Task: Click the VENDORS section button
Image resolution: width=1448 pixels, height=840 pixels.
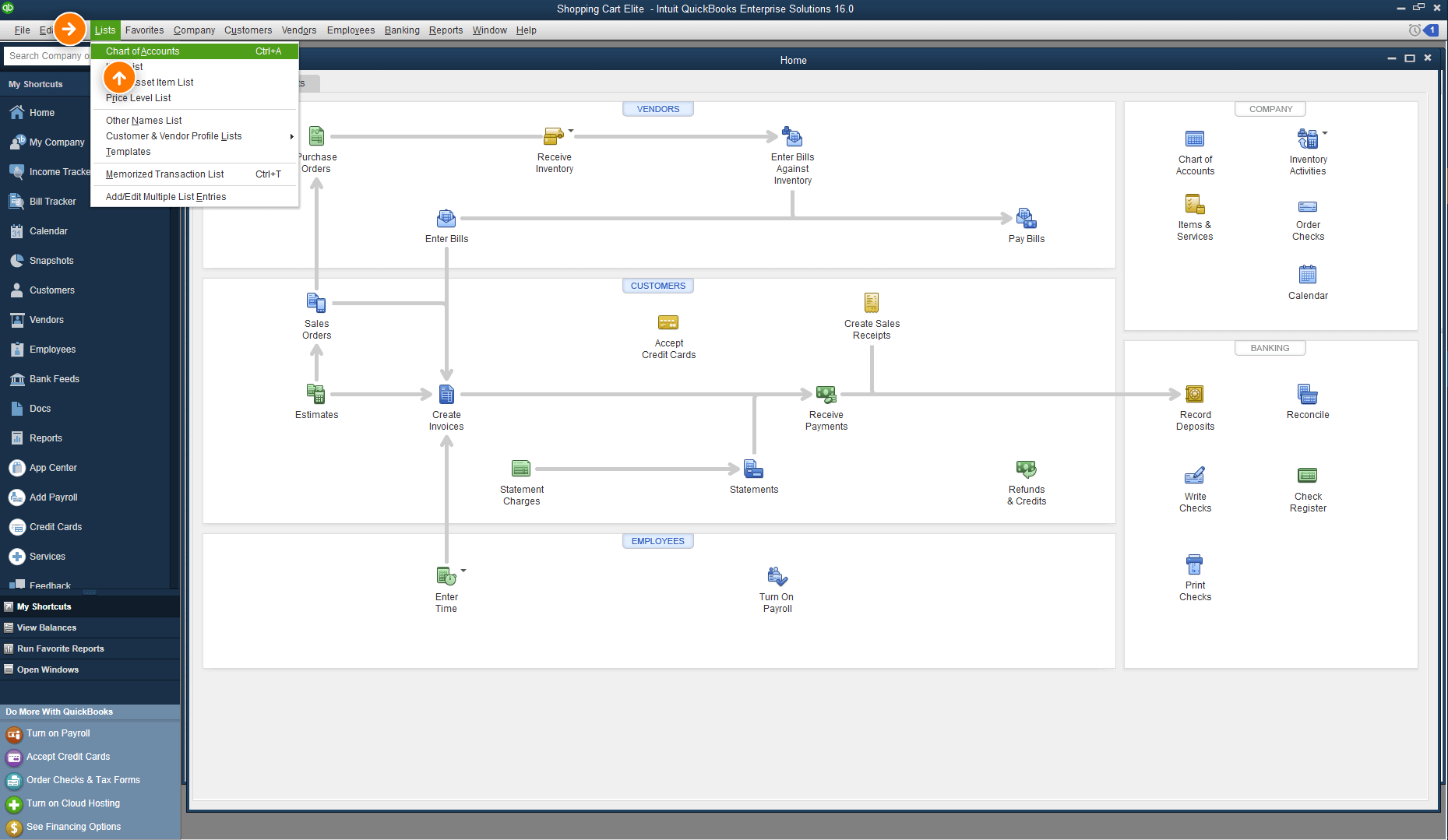Action: (658, 109)
